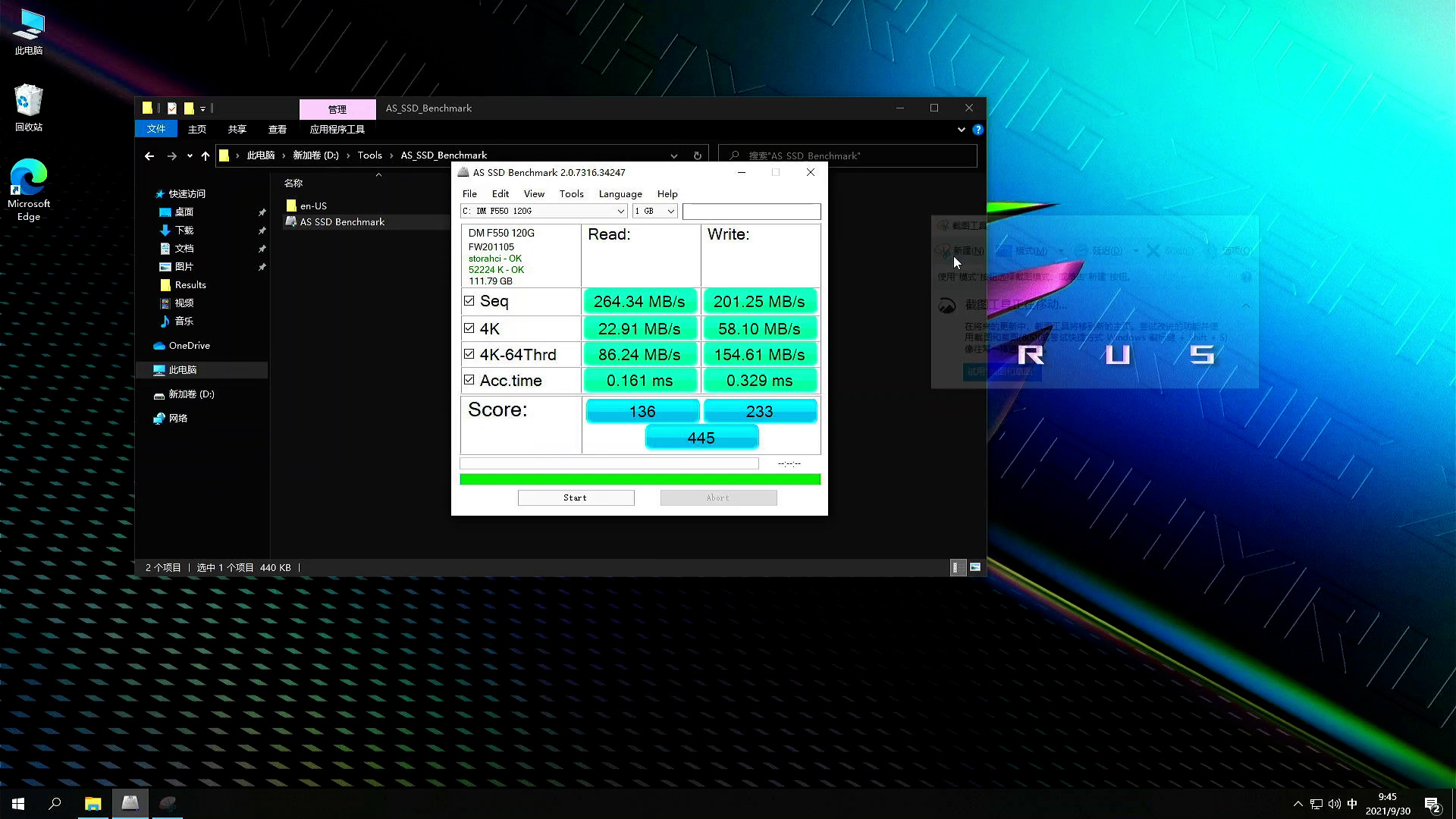Switch to Snipping Tool taskbar icon
Viewport: 1456px width, 819px height.
[x=168, y=804]
